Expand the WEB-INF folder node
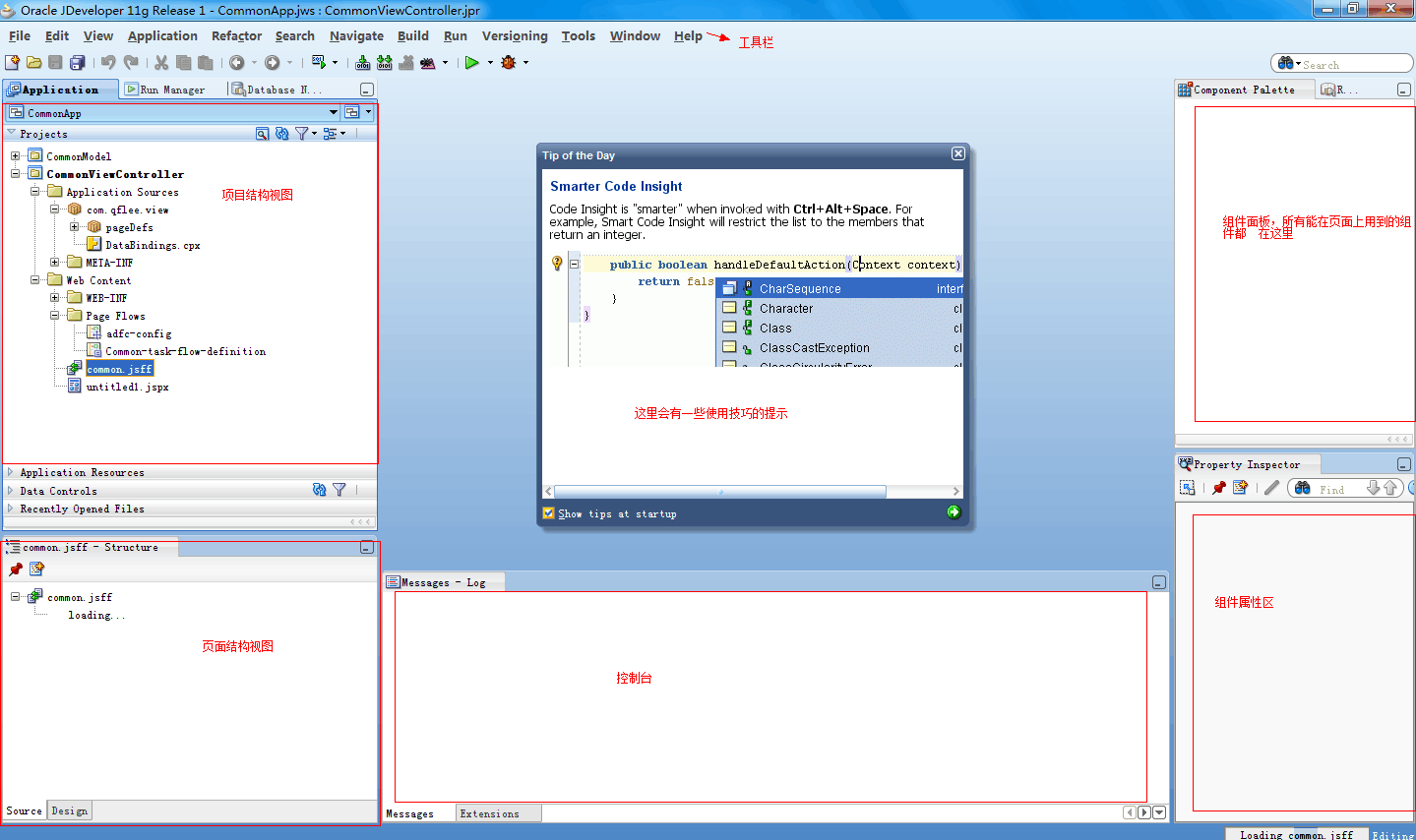 coord(54,298)
